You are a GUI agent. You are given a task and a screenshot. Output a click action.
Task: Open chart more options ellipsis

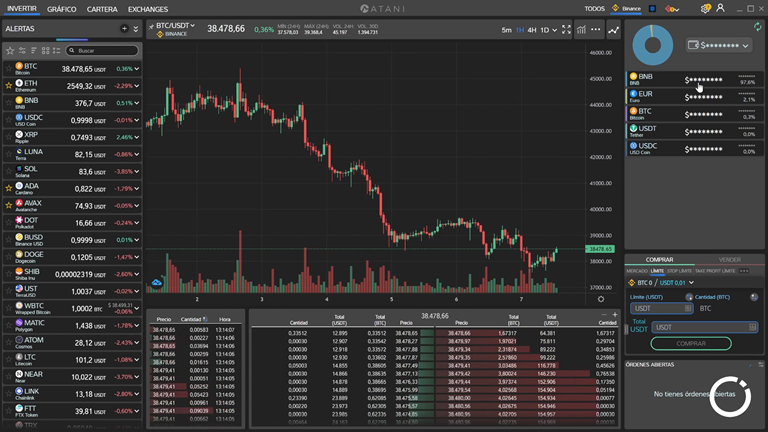click(x=596, y=30)
